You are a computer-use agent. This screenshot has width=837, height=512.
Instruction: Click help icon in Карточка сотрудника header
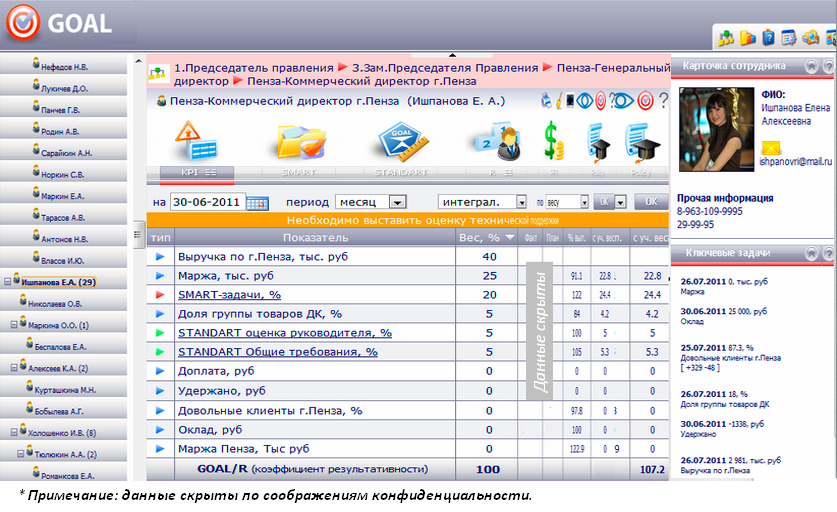pos(830,66)
